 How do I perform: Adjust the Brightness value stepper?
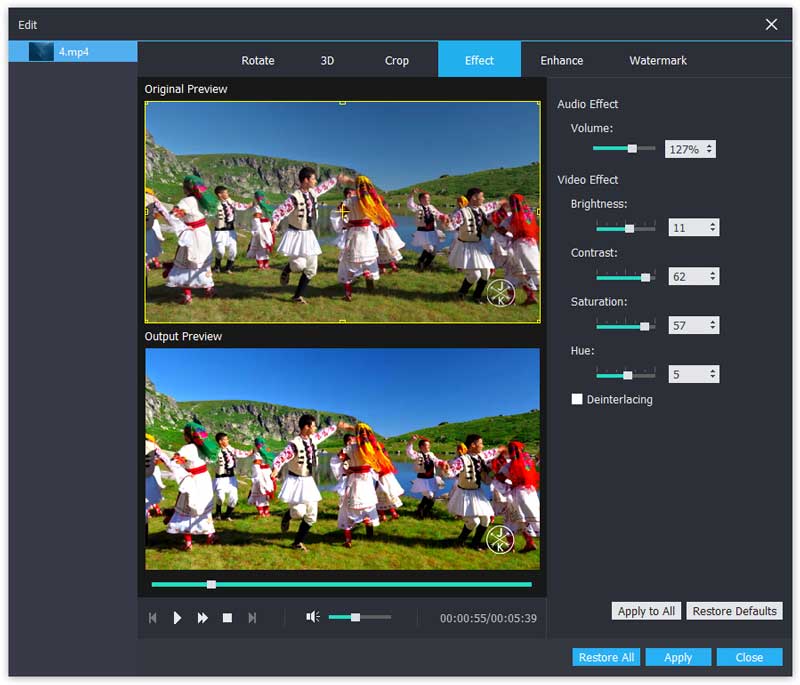(712, 228)
